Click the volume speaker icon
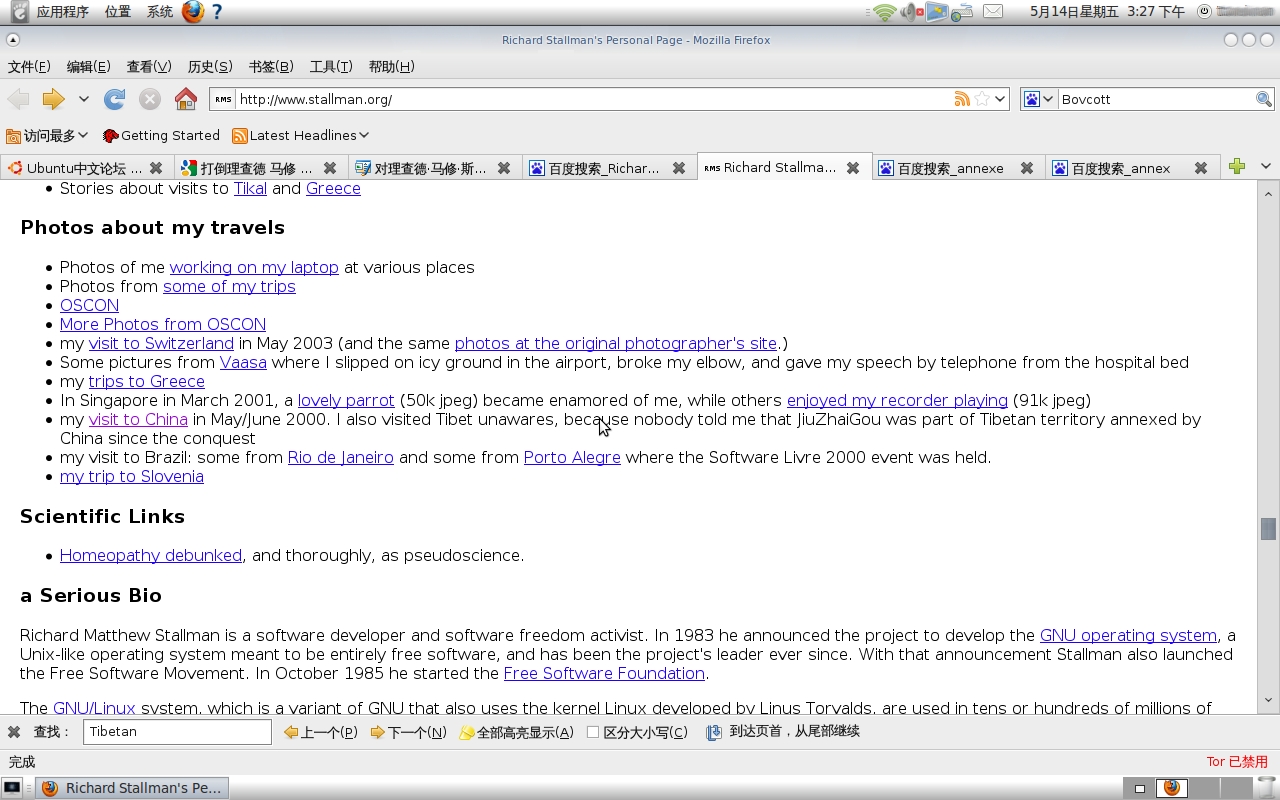Image resolution: width=1280 pixels, height=800 pixels. pyautogui.click(x=910, y=12)
